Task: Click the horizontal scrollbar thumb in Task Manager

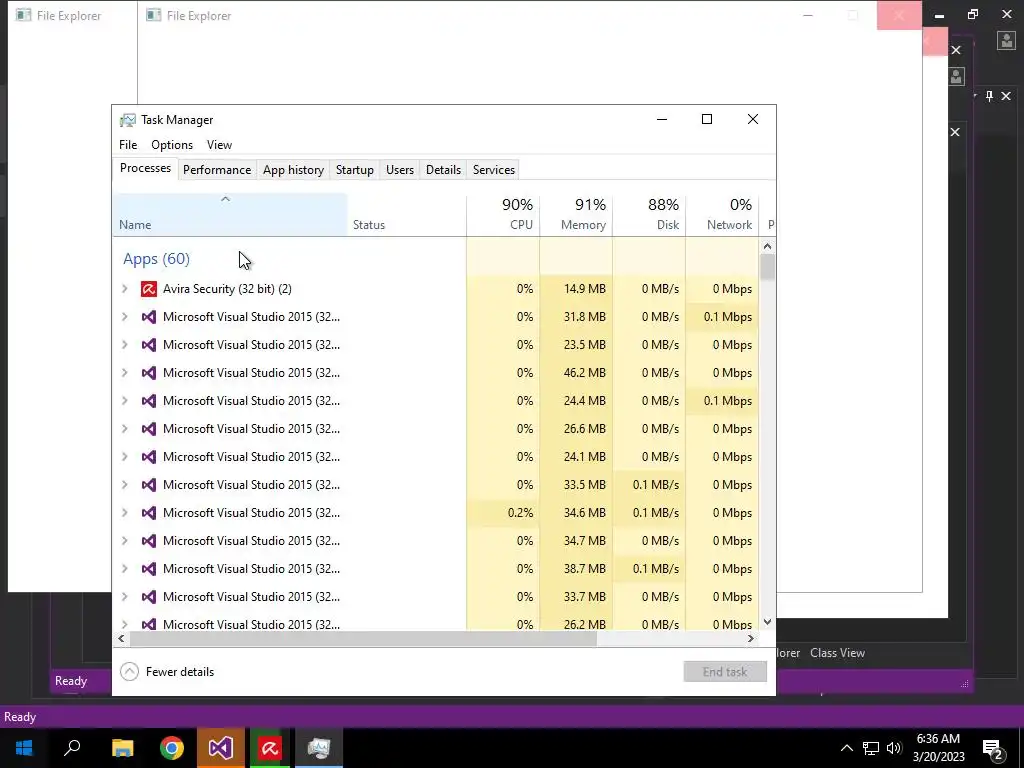Action: tap(363, 639)
